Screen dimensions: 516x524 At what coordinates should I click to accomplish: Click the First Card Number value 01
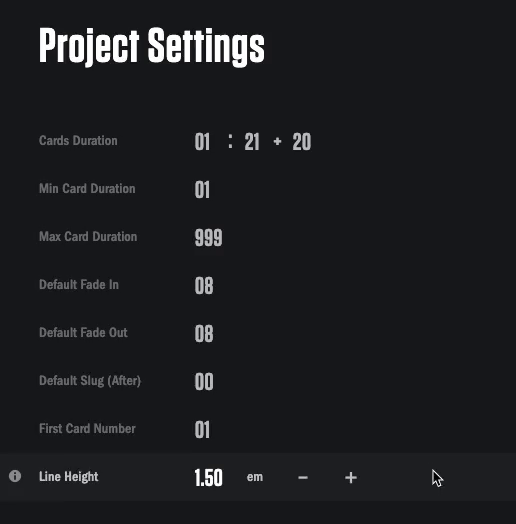click(x=202, y=429)
